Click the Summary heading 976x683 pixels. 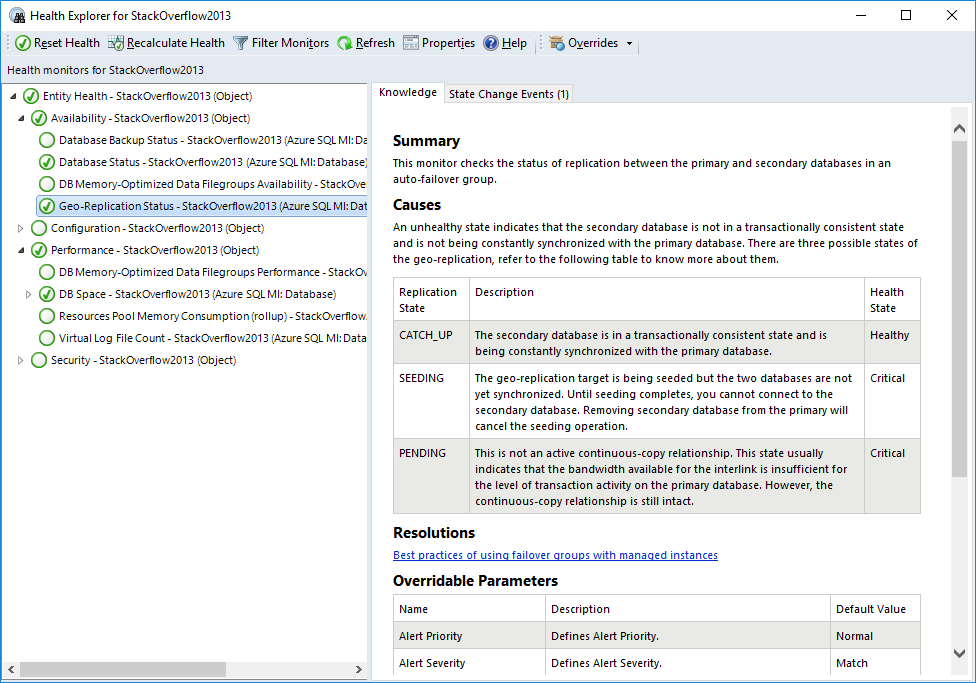click(426, 141)
